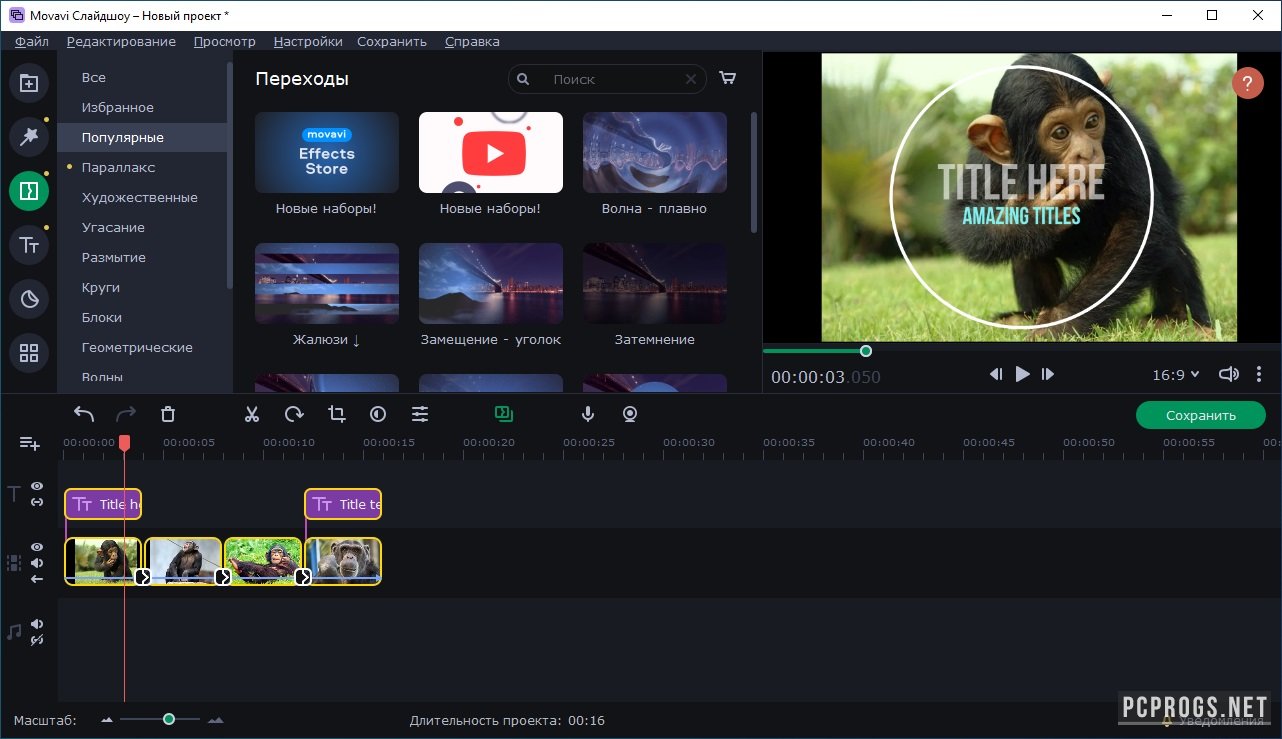The width and height of the screenshot is (1282, 739).
Task: Open transition between second and third clip
Action: point(223,577)
